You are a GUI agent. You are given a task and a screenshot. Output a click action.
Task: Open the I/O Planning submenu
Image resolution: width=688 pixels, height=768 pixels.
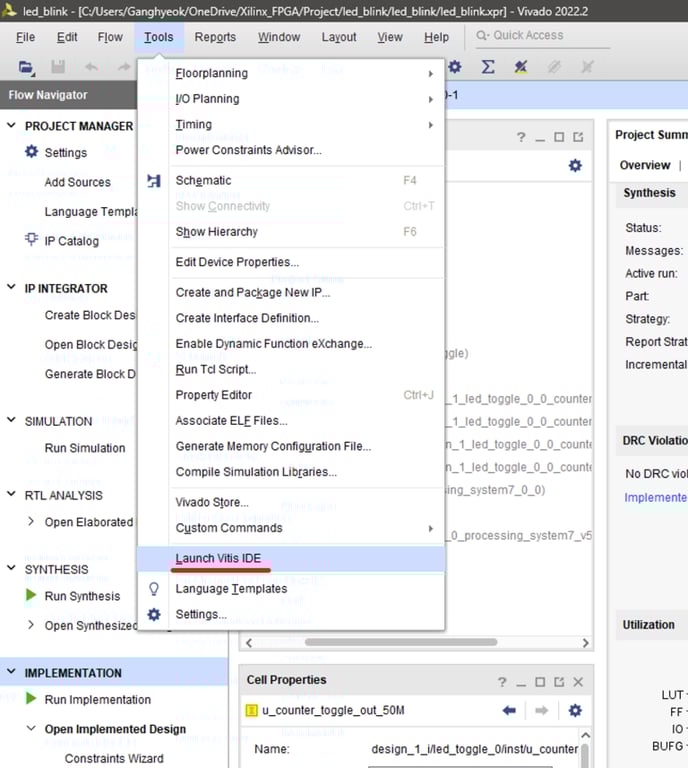[291, 99]
